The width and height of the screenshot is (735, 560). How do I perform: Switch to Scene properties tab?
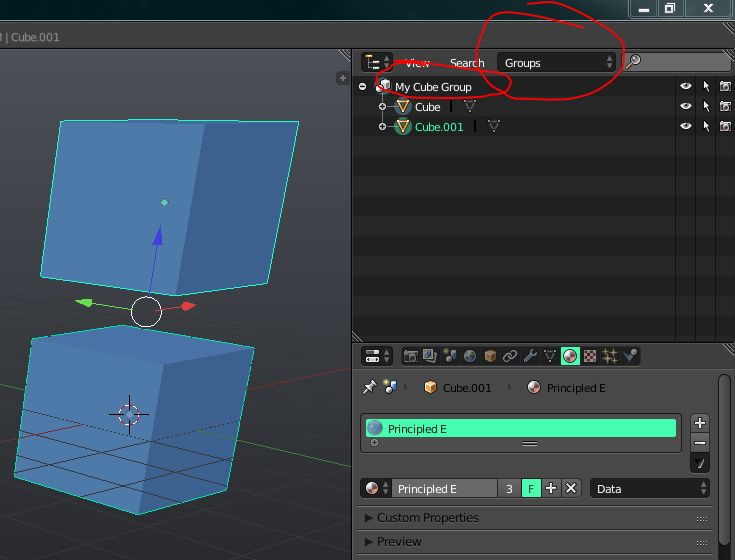click(450, 357)
